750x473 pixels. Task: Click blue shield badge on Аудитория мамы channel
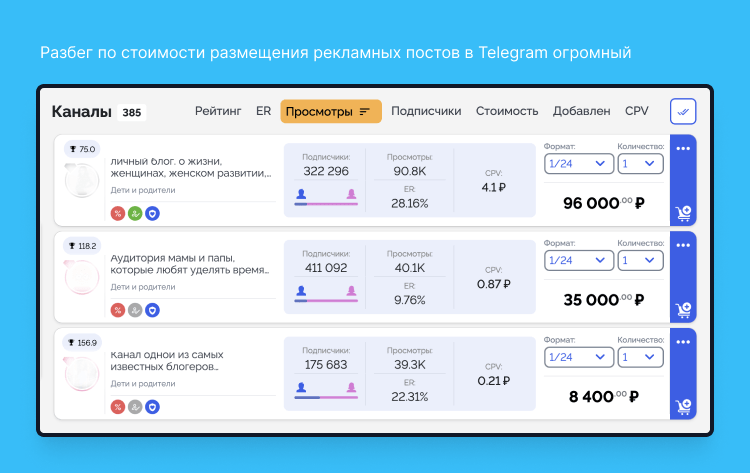[x=152, y=310]
